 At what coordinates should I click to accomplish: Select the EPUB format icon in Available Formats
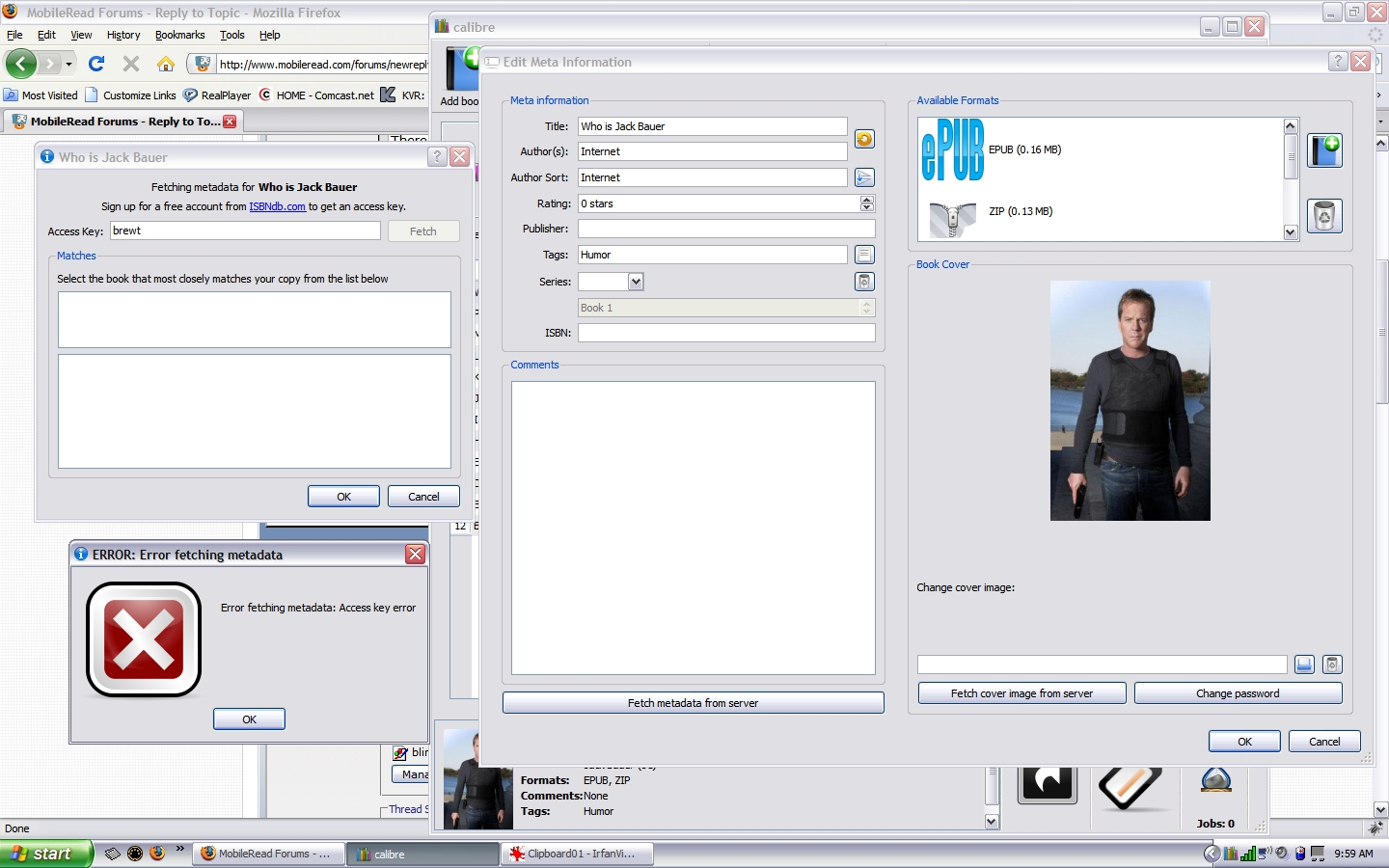(x=953, y=150)
